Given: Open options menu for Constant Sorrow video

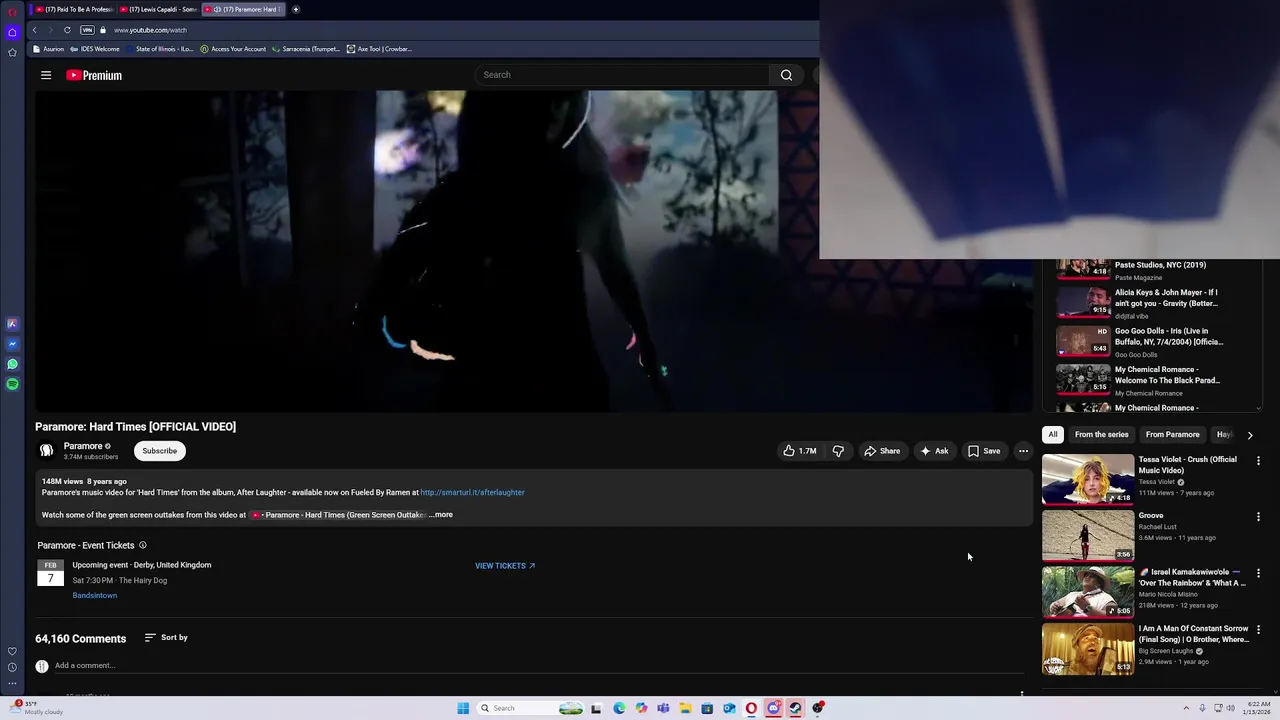Looking at the screenshot, I should [x=1258, y=630].
